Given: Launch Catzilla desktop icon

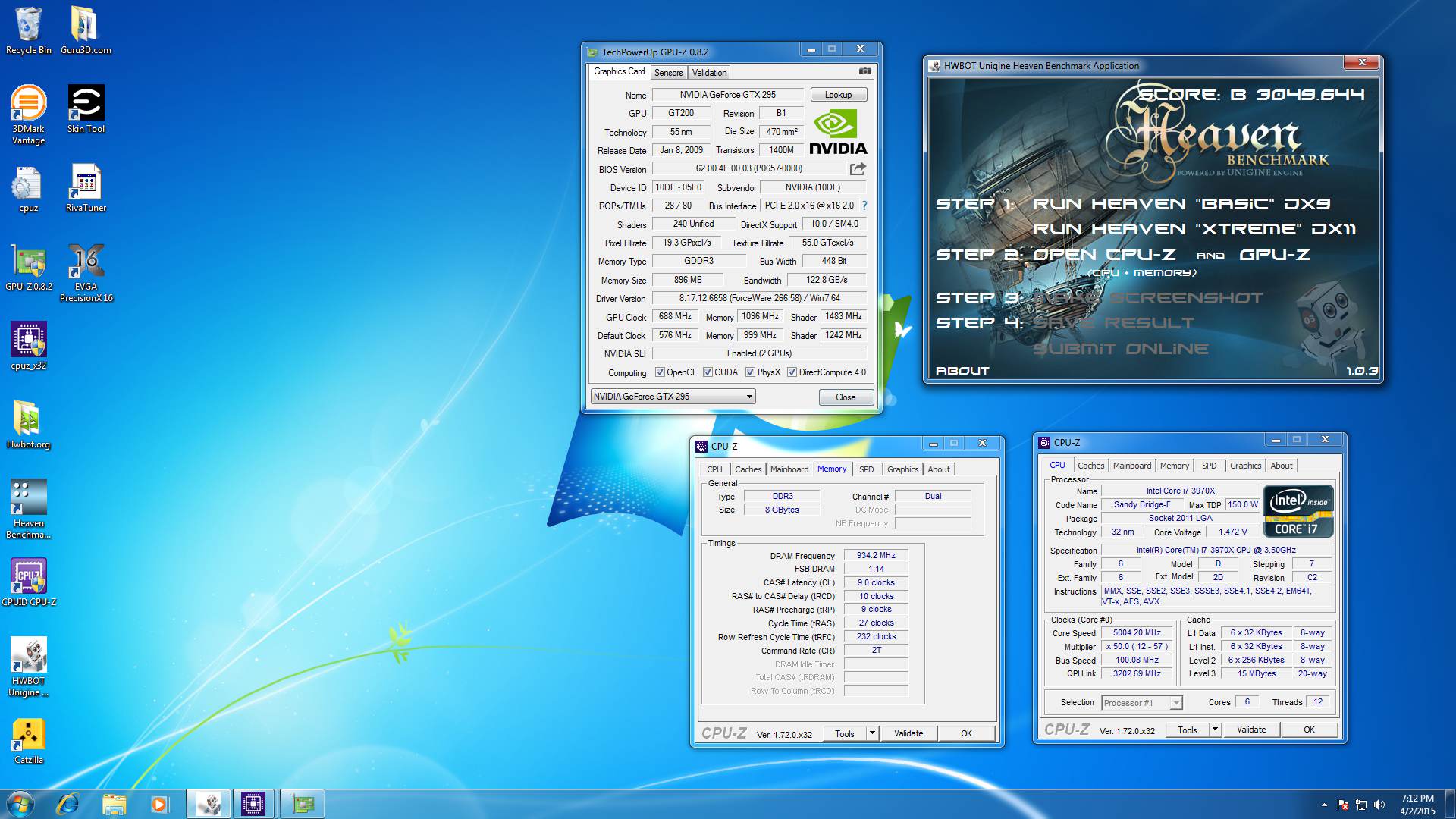Looking at the screenshot, I should (x=29, y=740).
